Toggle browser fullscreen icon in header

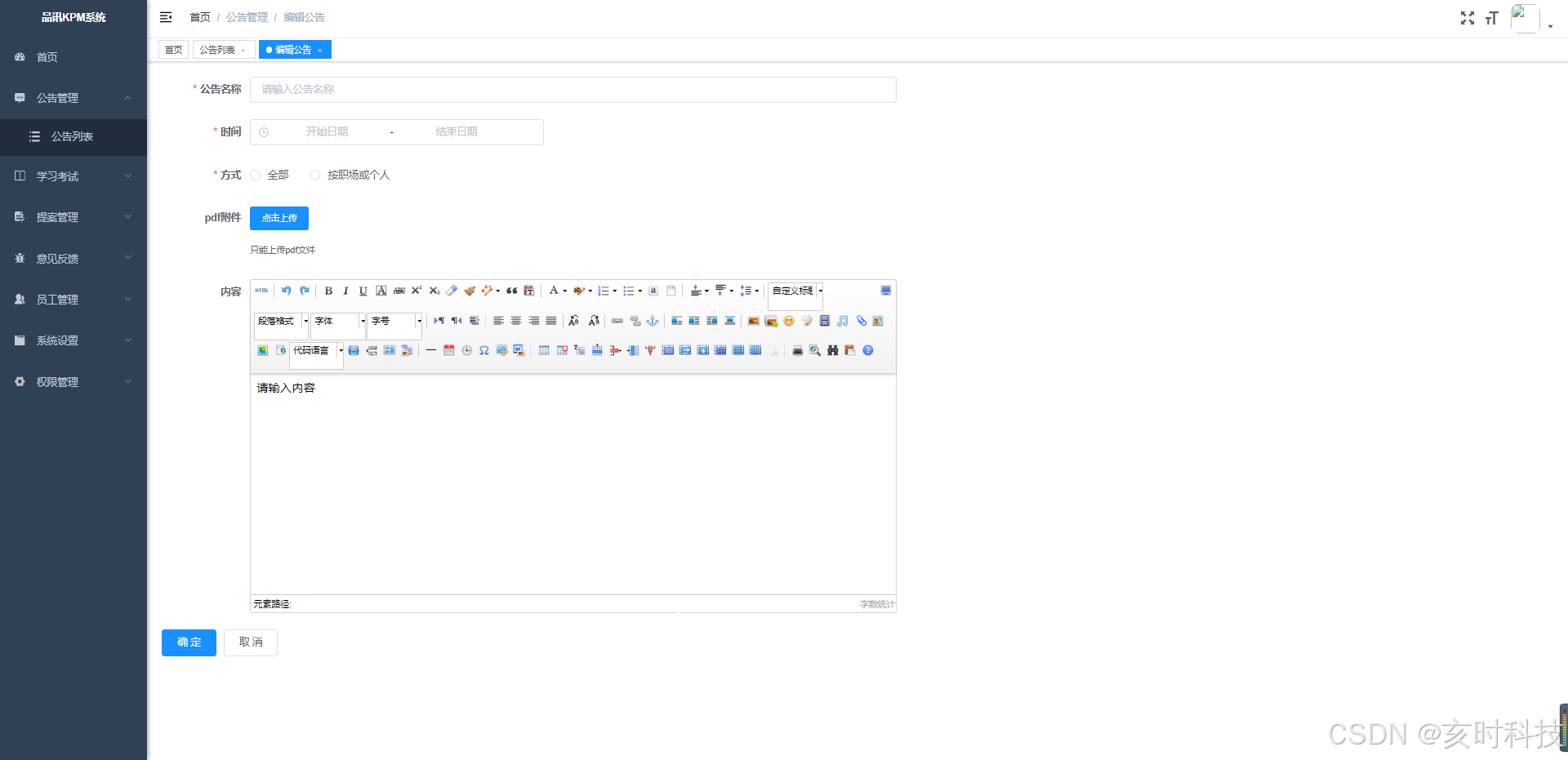click(1468, 18)
